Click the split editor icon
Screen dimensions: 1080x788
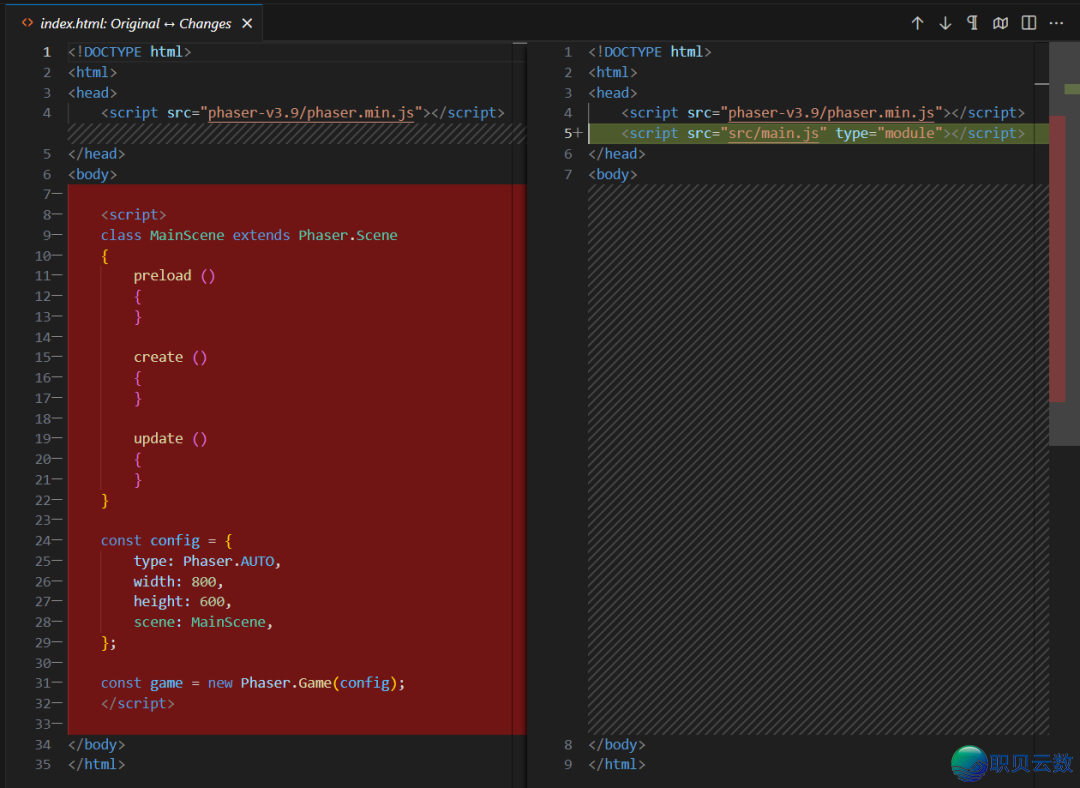(1029, 23)
